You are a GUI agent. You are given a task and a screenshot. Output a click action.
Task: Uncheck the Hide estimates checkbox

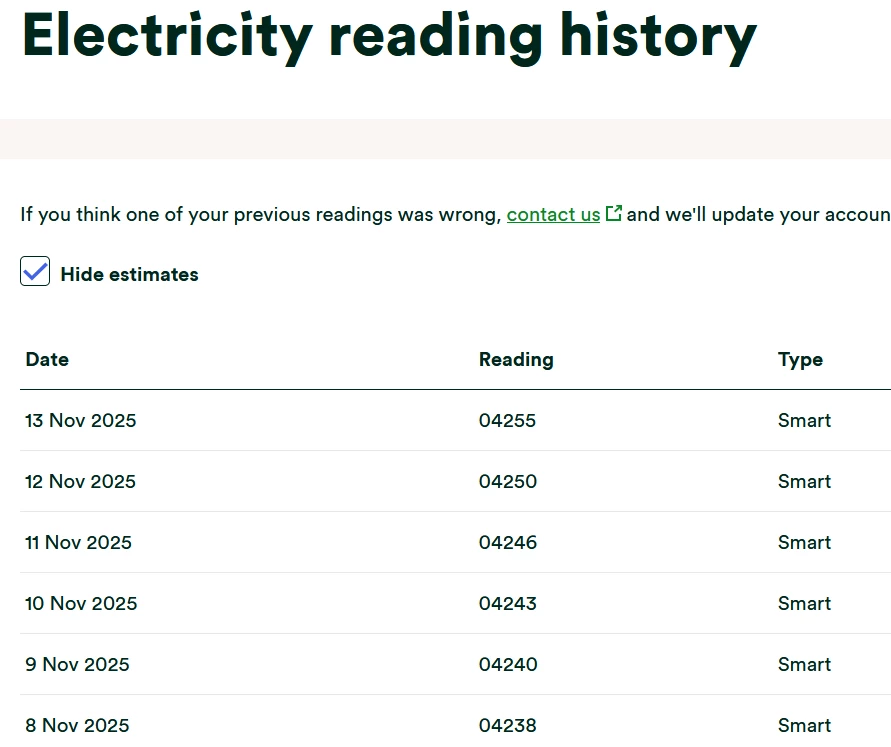click(x=35, y=272)
